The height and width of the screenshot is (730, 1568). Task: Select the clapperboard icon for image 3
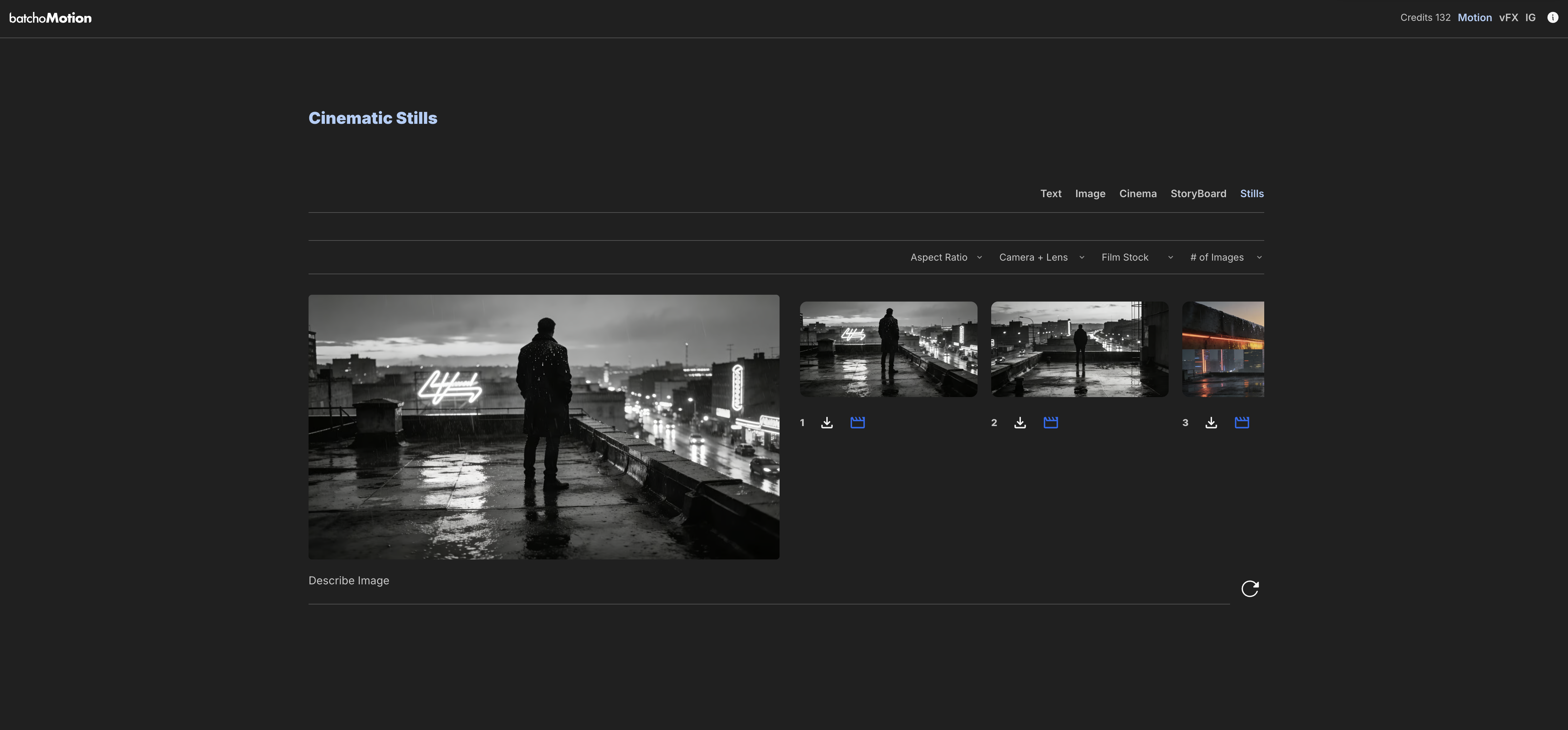1242,422
